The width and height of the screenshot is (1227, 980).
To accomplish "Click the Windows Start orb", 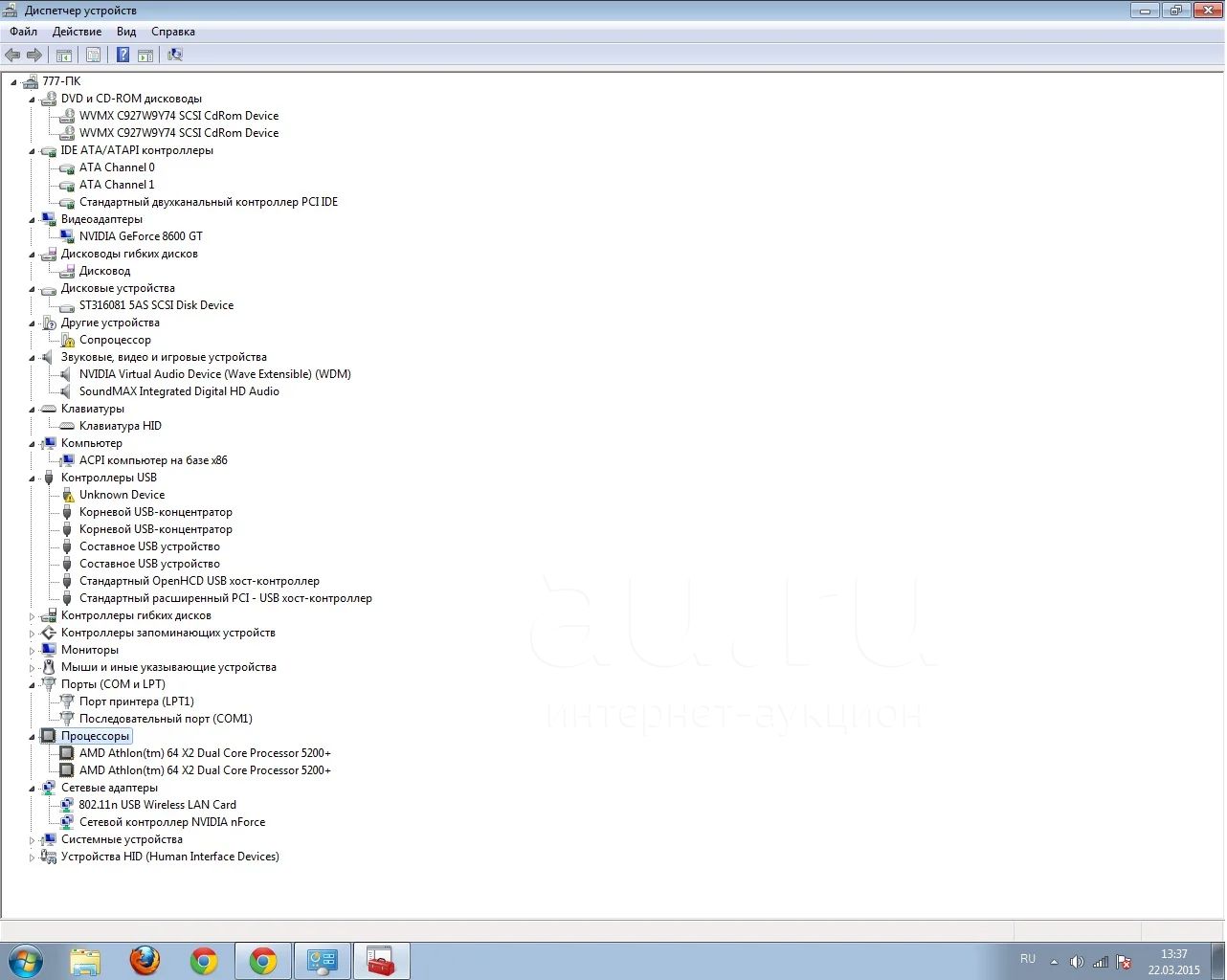I will pos(26,961).
